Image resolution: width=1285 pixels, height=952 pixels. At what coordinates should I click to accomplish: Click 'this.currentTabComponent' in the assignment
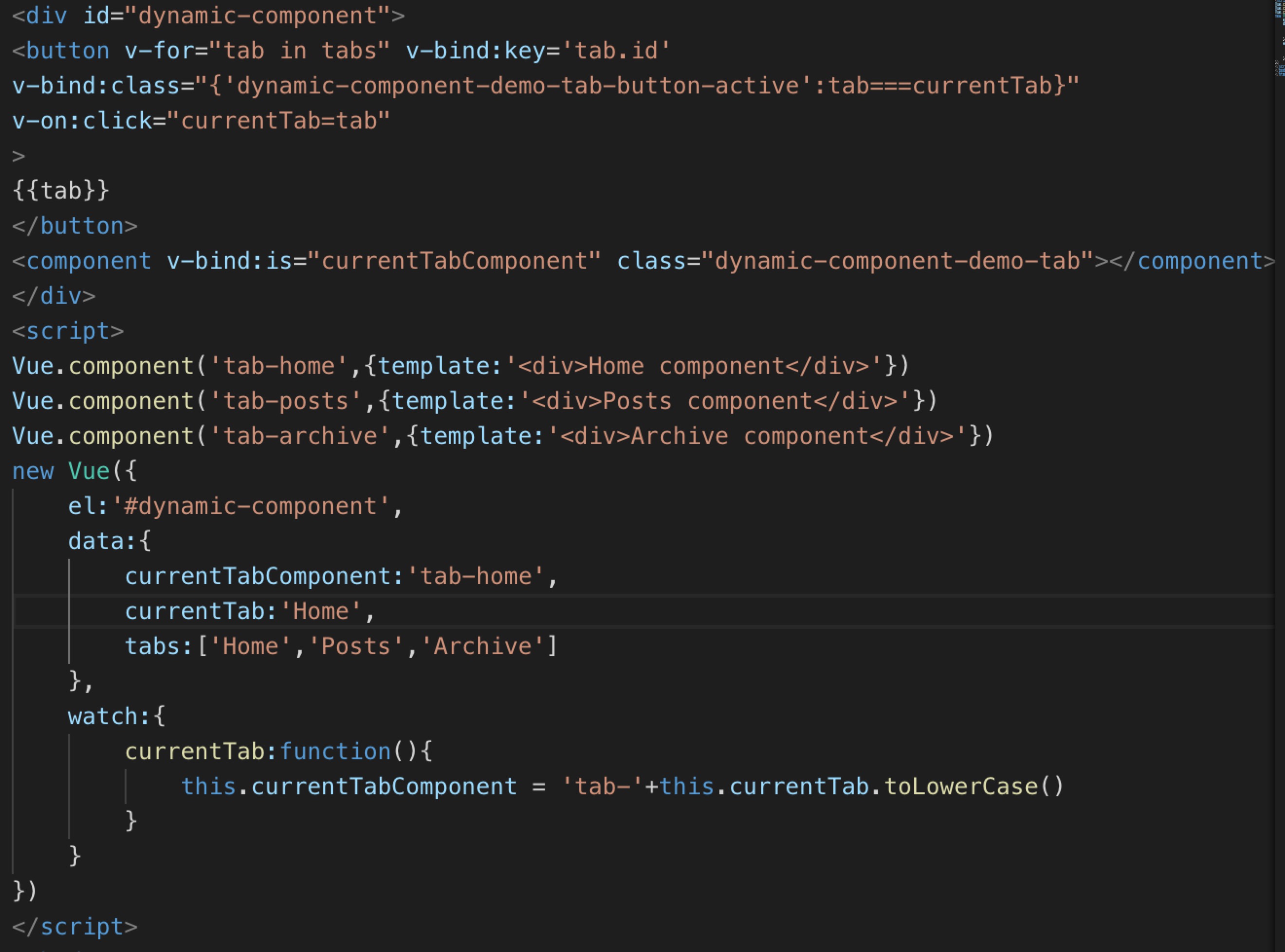(349, 787)
